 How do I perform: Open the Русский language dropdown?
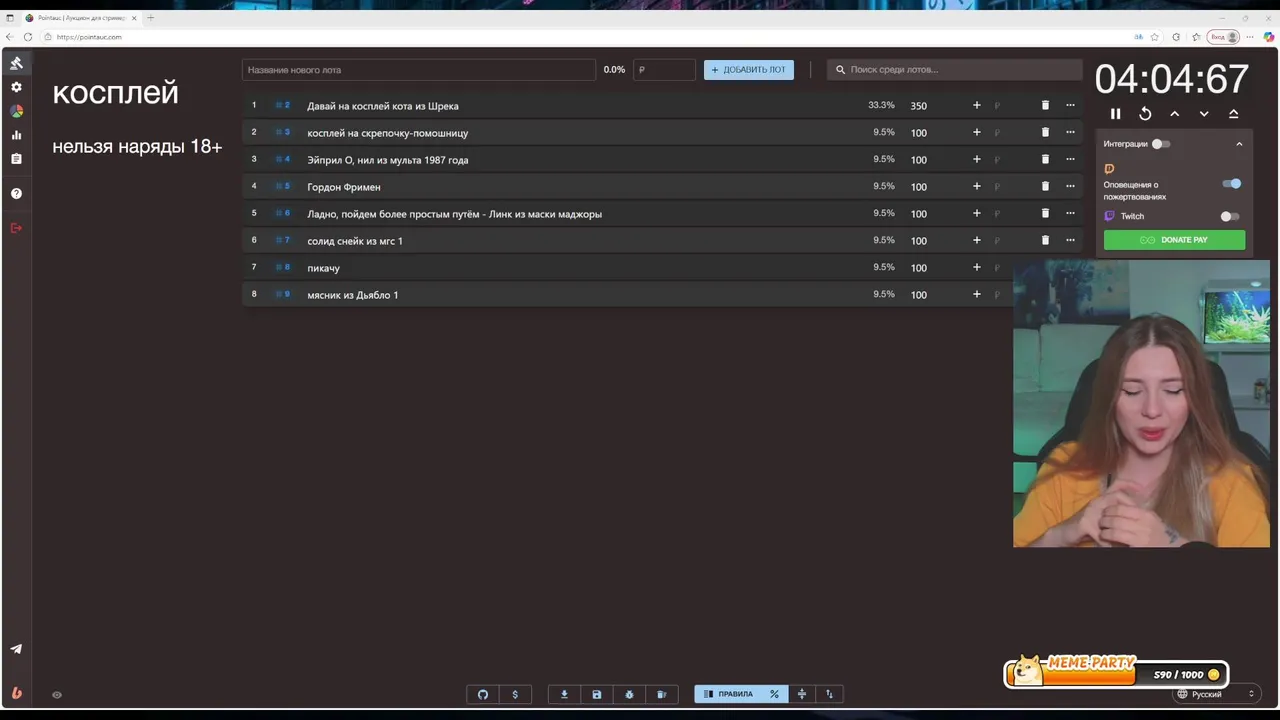click(x=1214, y=694)
